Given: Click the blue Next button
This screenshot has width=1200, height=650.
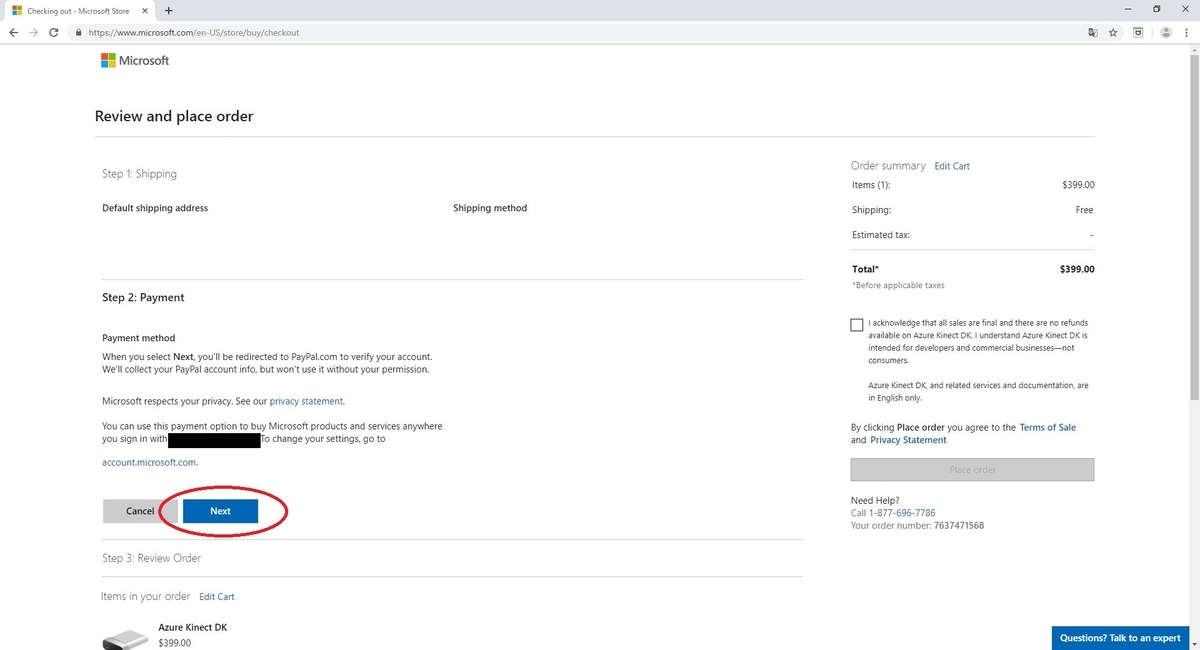Looking at the screenshot, I should coord(220,511).
